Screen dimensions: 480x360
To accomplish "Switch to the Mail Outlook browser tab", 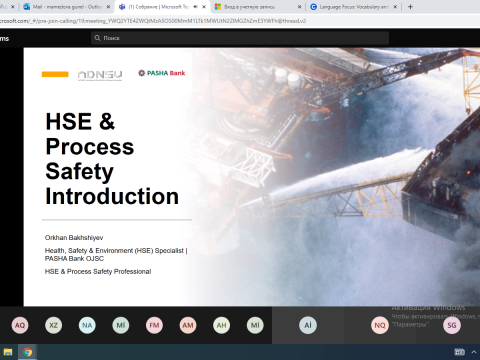I will click(x=67, y=7).
